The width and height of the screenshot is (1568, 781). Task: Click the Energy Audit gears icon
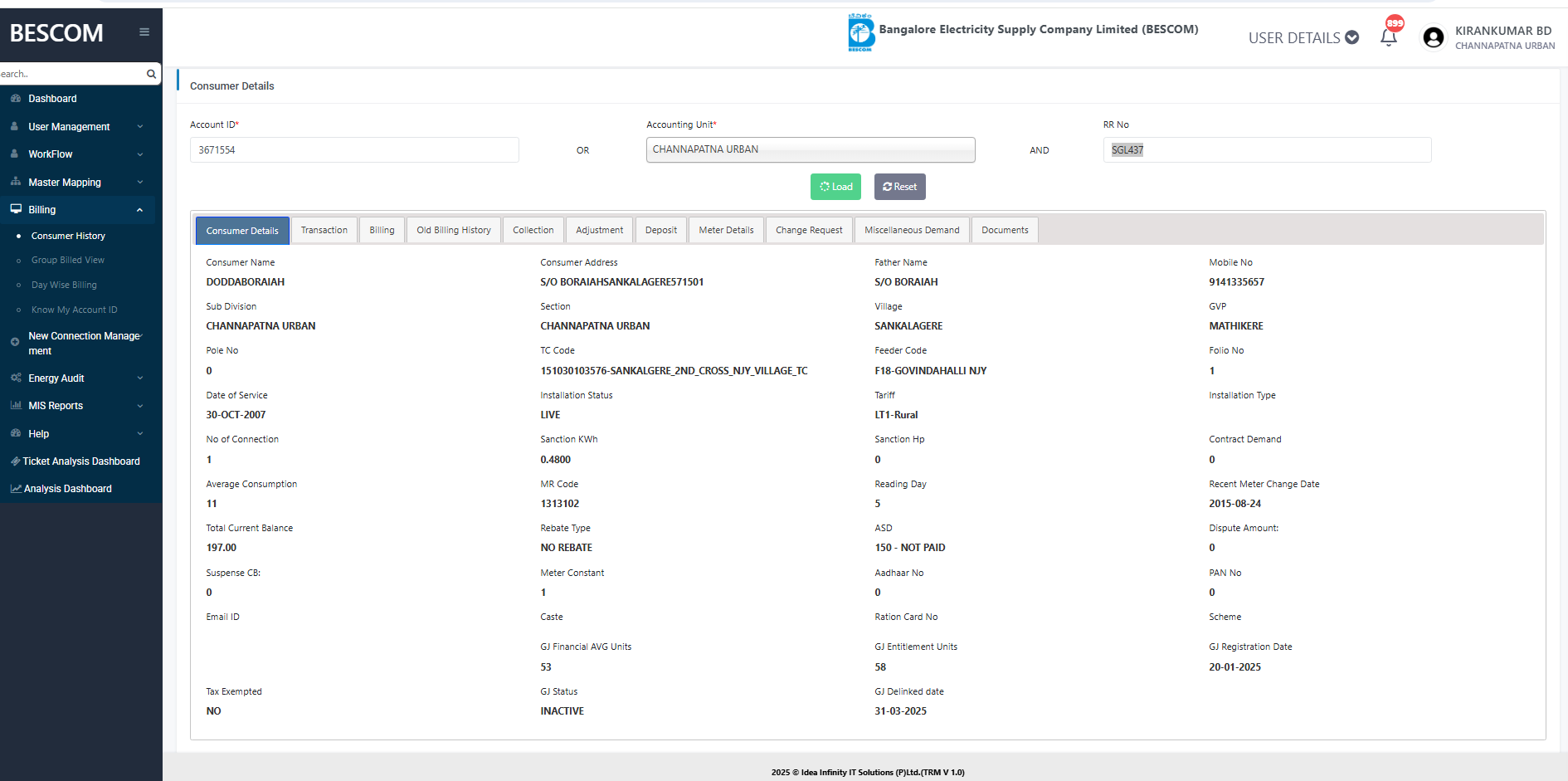coord(15,378)
